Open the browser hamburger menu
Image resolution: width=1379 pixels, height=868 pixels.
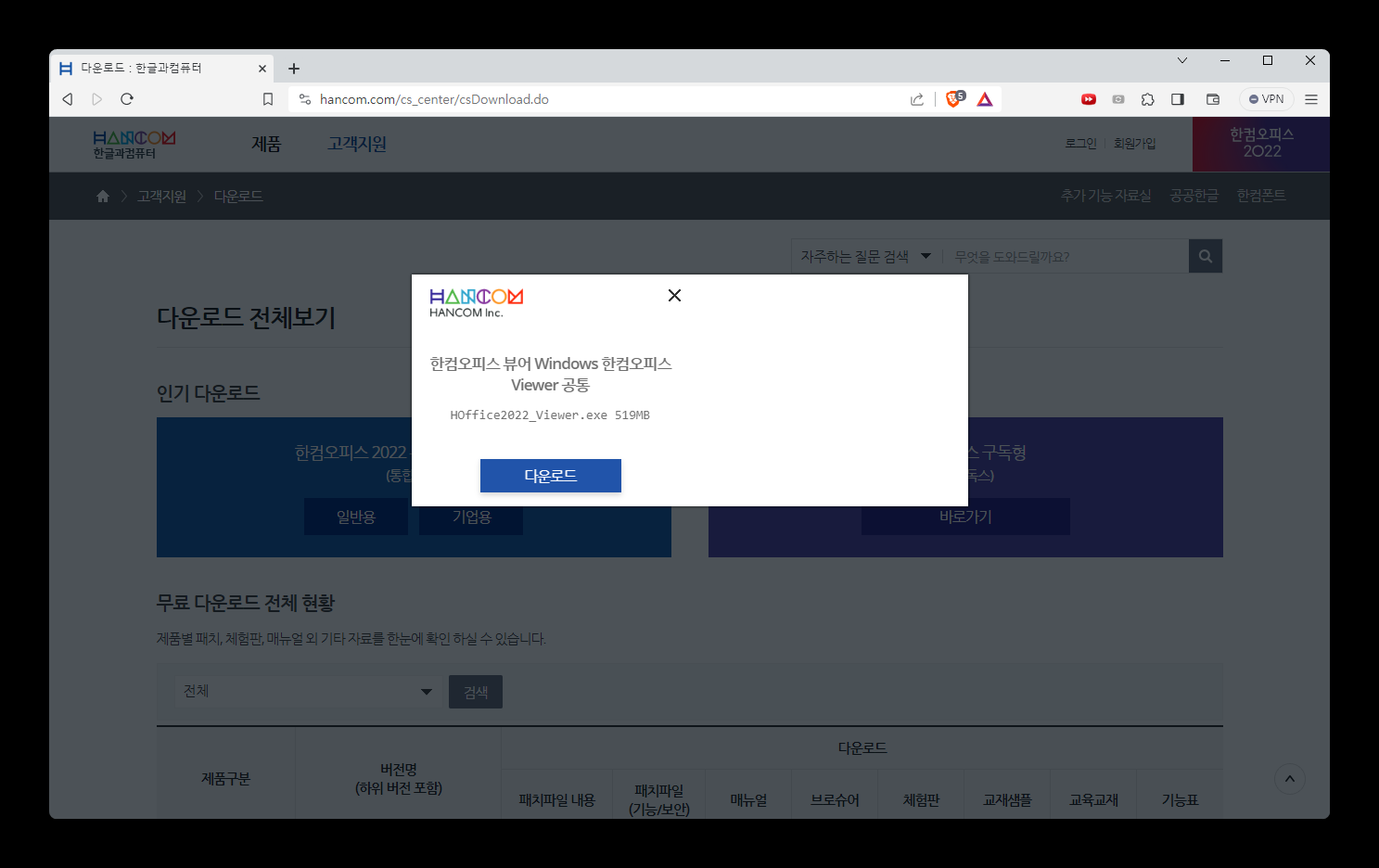click(1311, 99)
